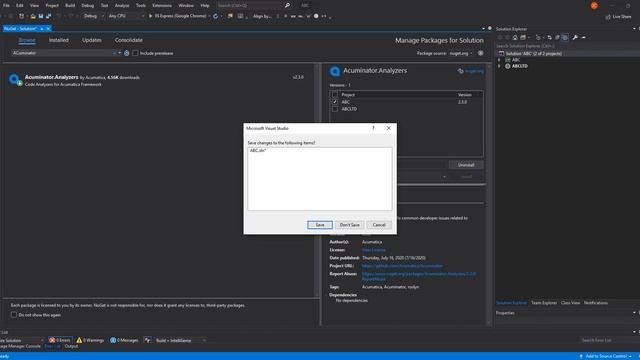Toggle the 0 Errors filter button

pos(60,340)
